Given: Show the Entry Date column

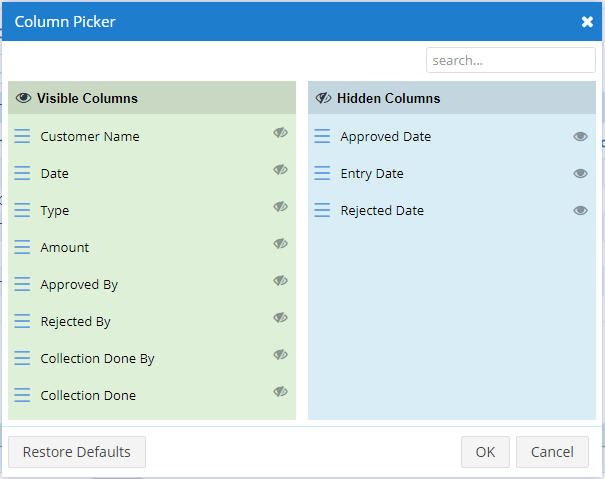Looking at the screenshot, I should 580,174.
